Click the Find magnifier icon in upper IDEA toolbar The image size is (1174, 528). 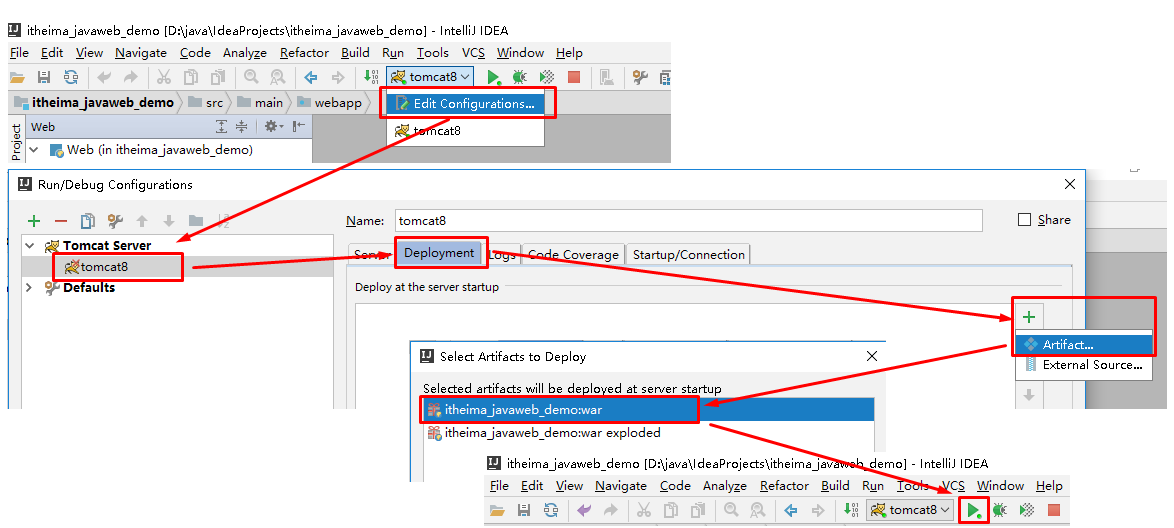(250, 76)
